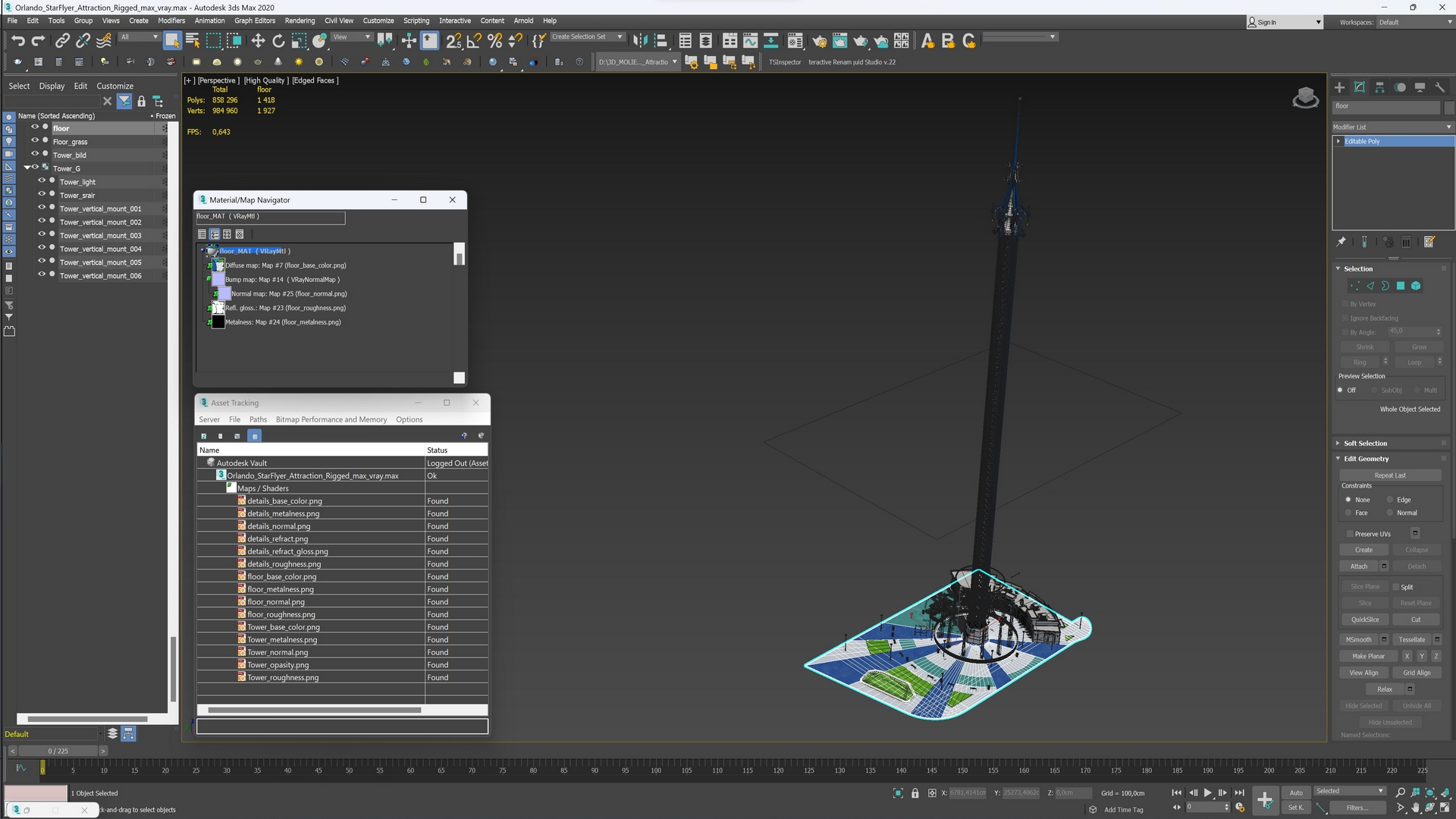Click the ViewCube in the viewport

tap(1305, 98)
